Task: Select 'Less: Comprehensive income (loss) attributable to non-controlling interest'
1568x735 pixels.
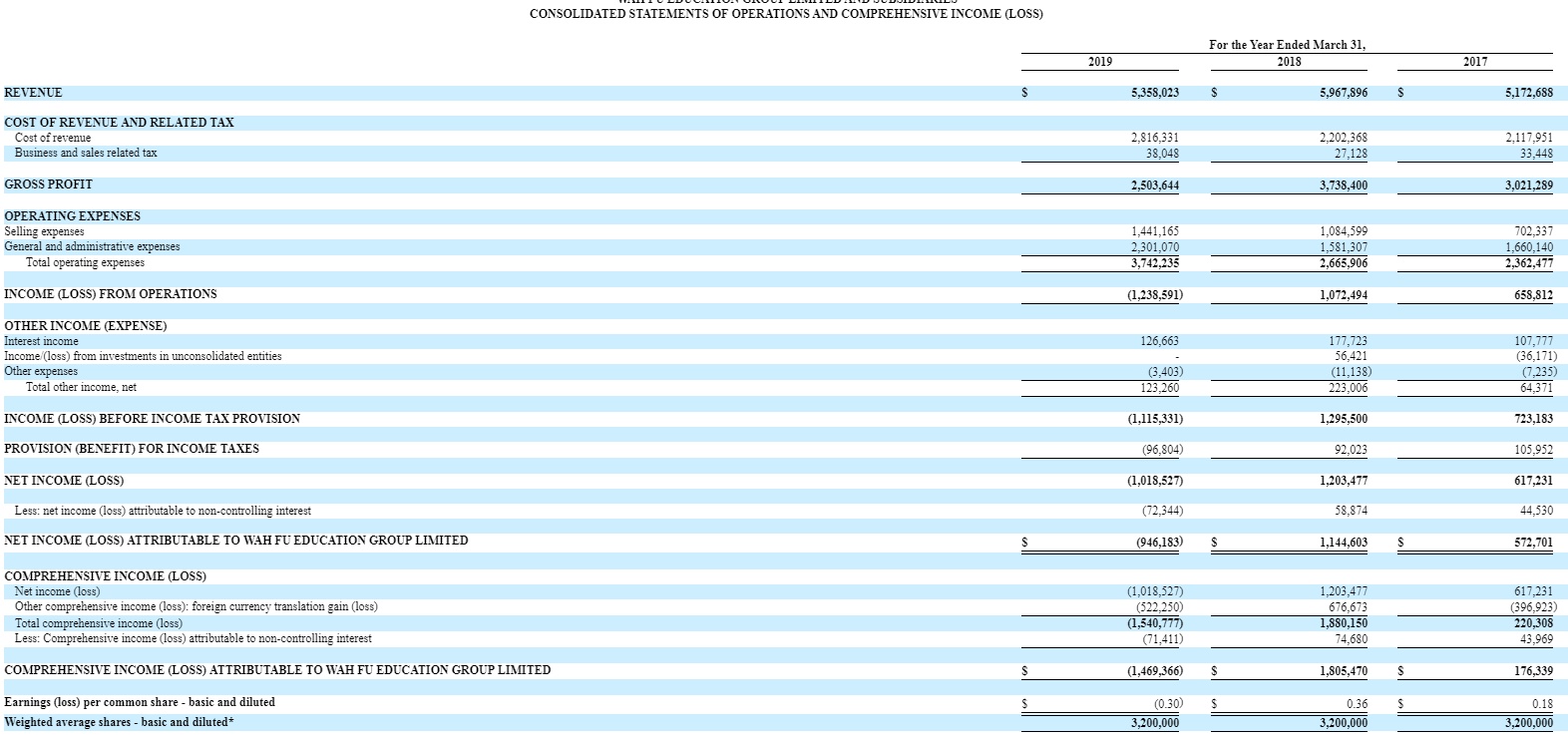Action: [194, 638]
